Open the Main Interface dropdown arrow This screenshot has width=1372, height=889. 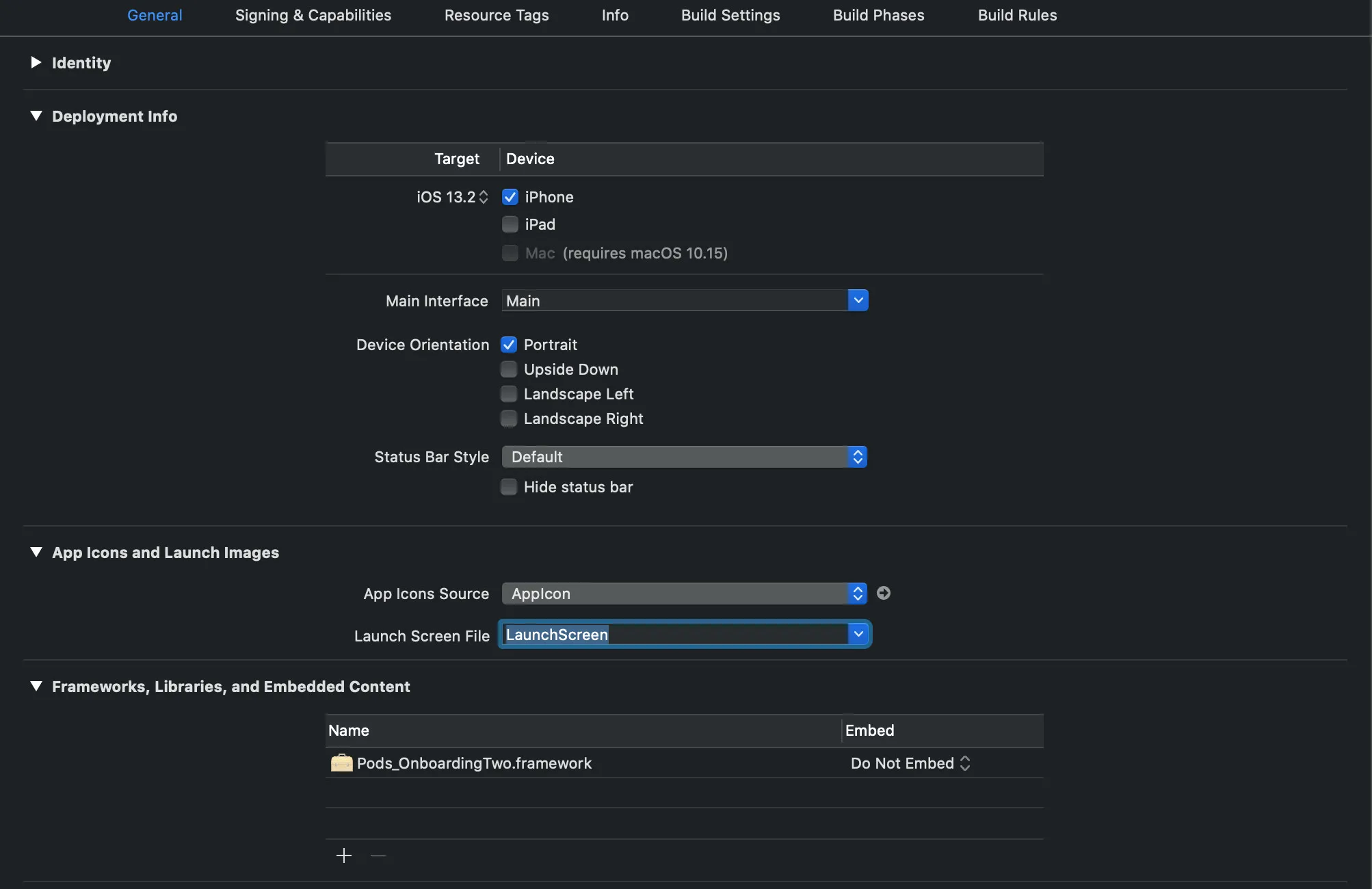click(858, 300)
